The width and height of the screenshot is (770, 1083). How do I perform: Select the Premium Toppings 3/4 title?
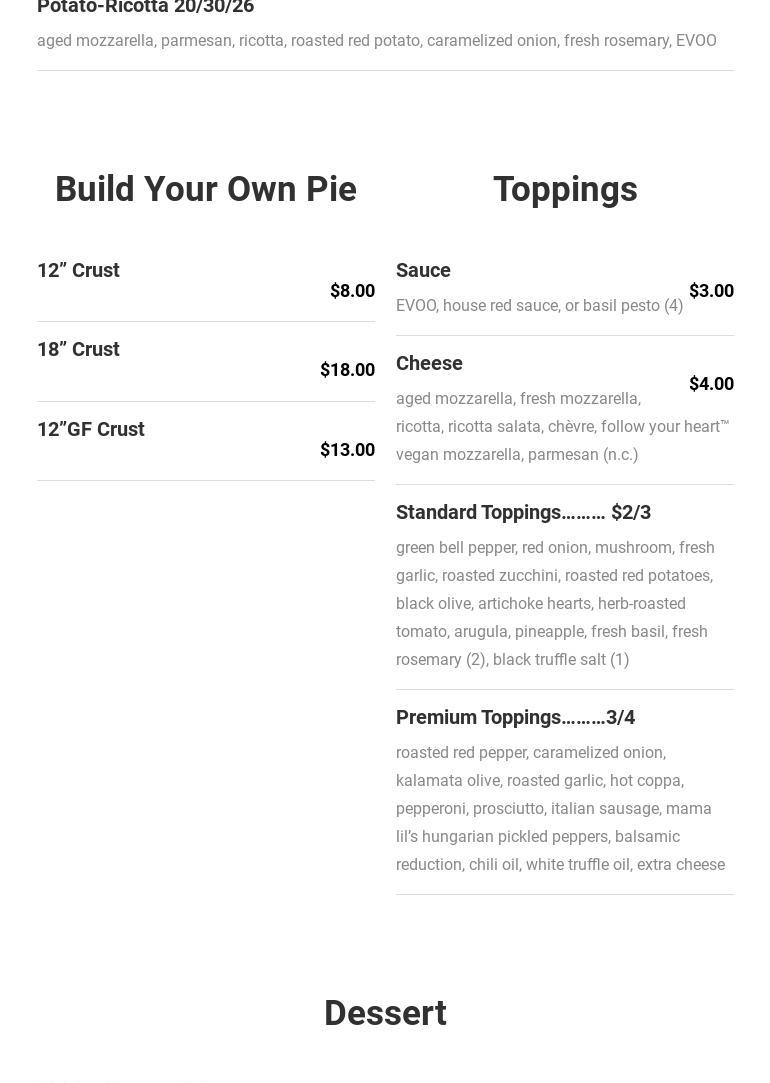click(515, 717)
